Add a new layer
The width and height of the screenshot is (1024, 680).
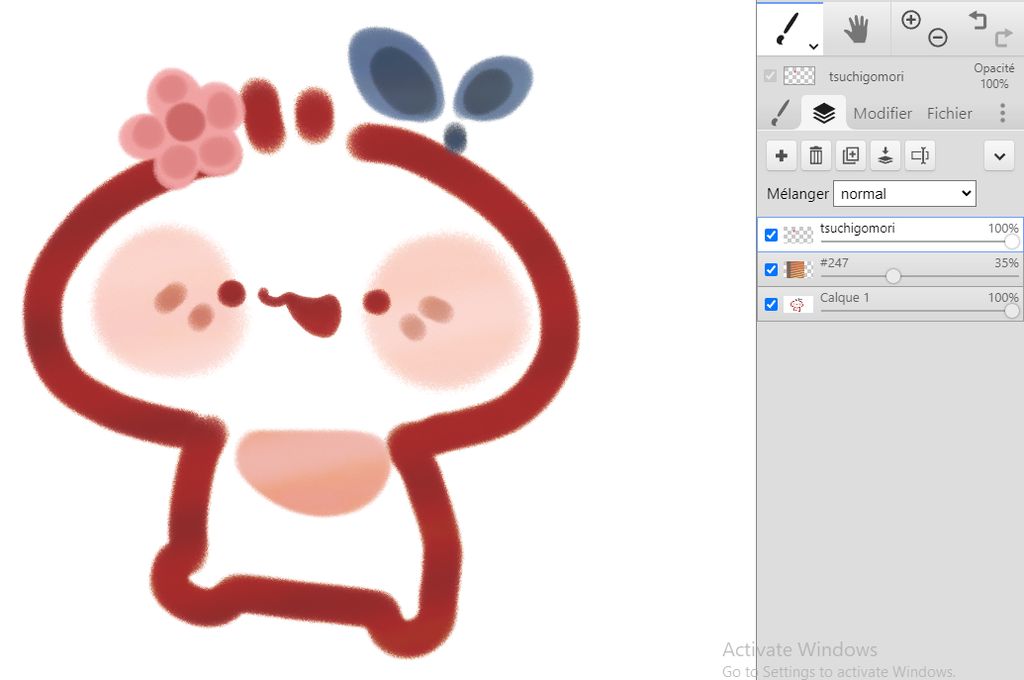(x=781, y=155)
